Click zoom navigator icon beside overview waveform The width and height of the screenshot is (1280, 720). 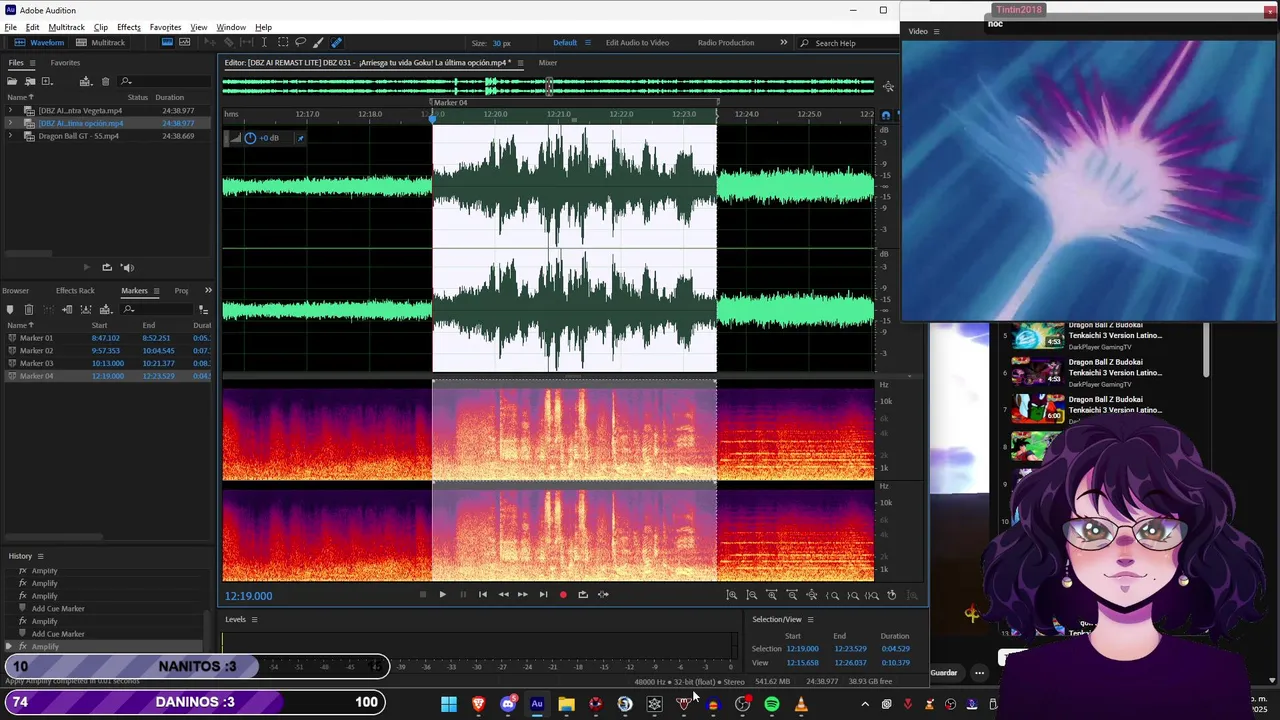pyautogui.click(x=888, y=87)
